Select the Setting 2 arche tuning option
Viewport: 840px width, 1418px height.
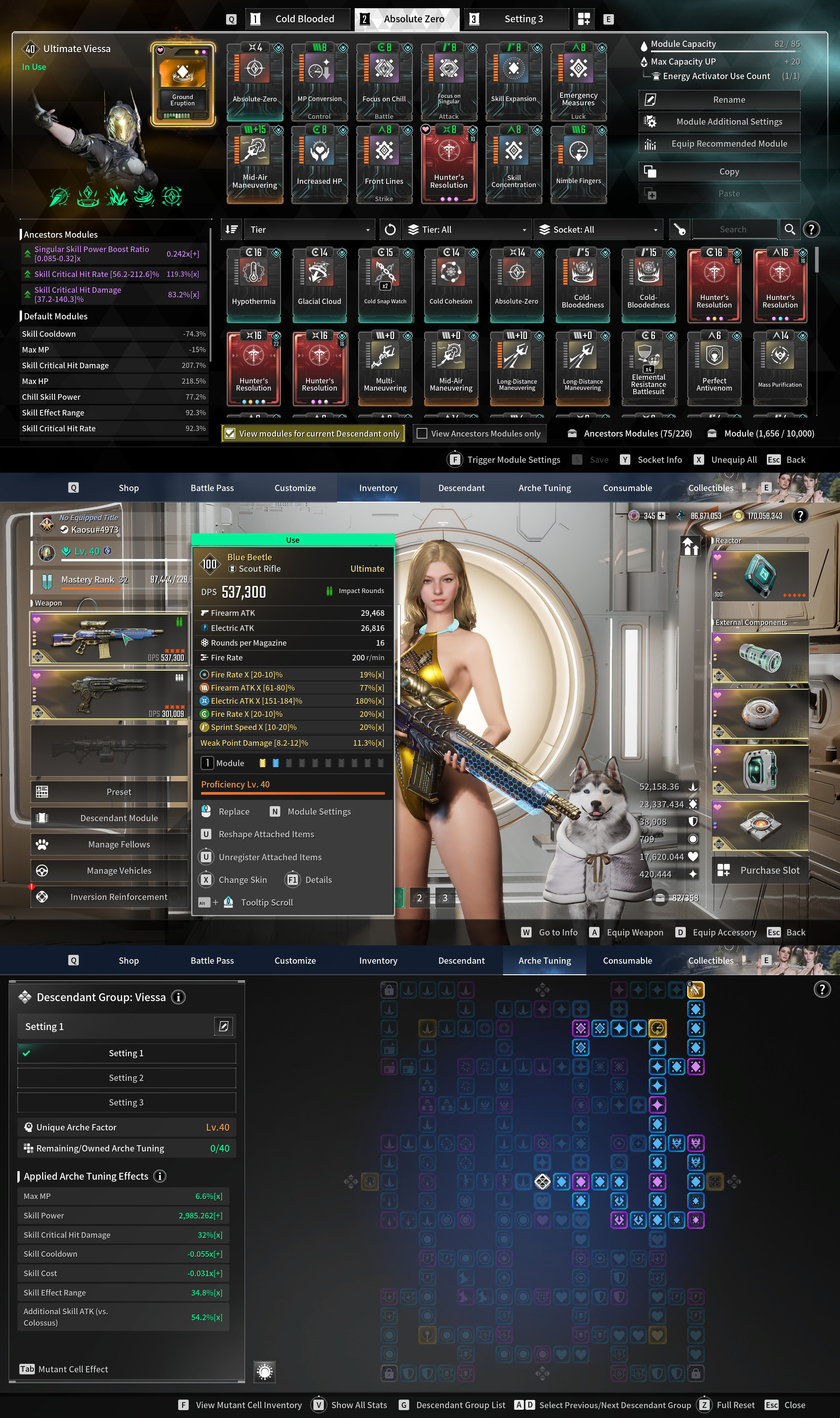click(126, 1078)
